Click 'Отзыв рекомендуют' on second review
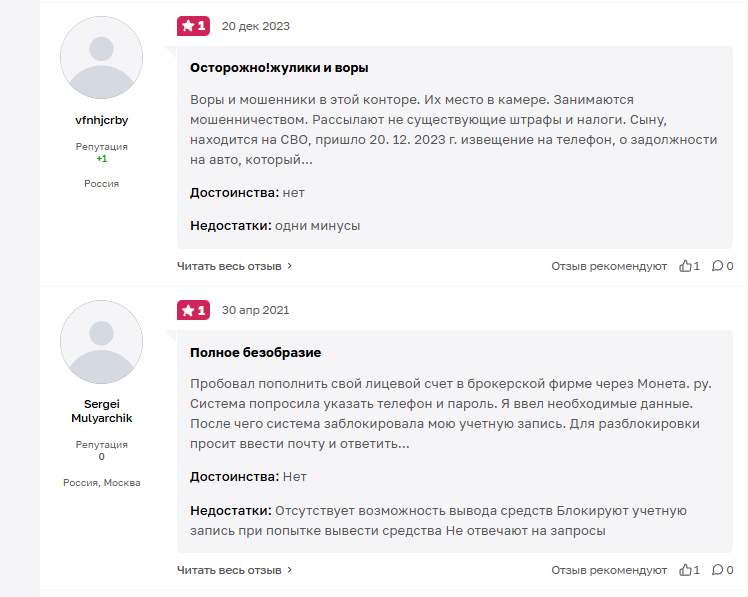 (x=609, y=570)
